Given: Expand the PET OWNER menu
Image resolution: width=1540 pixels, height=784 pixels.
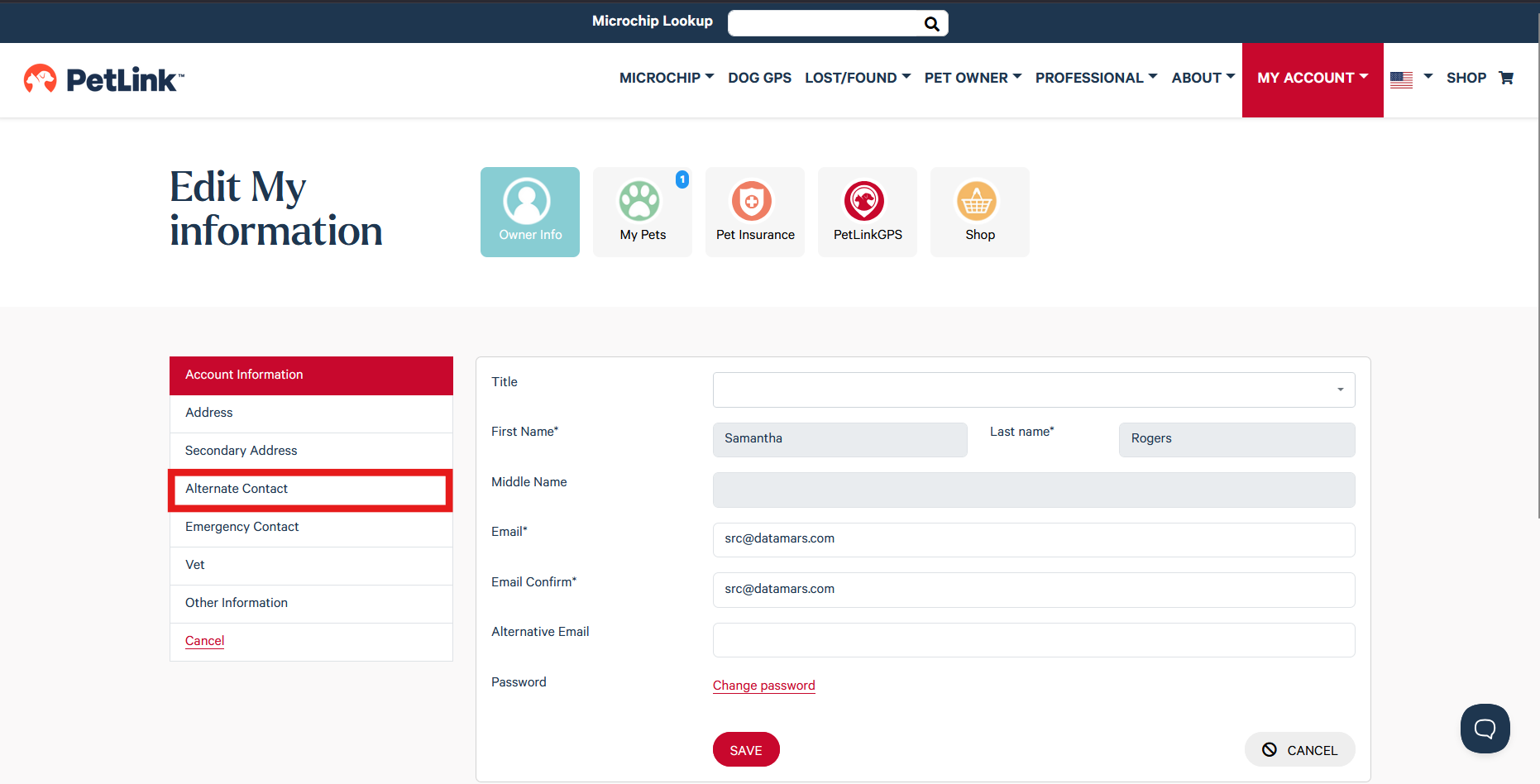Looking at the screenshot, I should 973,78.
